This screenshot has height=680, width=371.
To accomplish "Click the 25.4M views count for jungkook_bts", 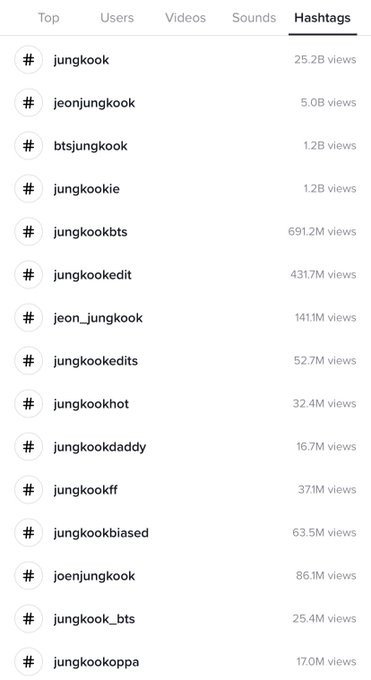I will click(x=324, y=618).
